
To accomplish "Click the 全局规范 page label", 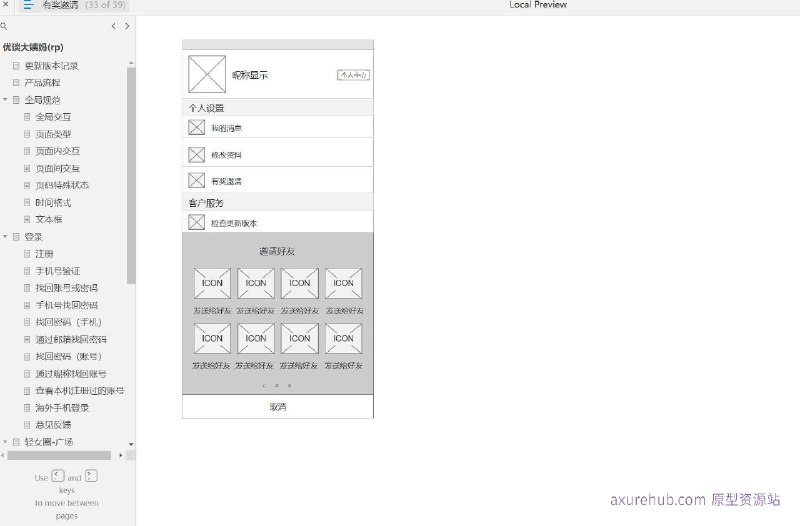I will click(x=42, y=100).
